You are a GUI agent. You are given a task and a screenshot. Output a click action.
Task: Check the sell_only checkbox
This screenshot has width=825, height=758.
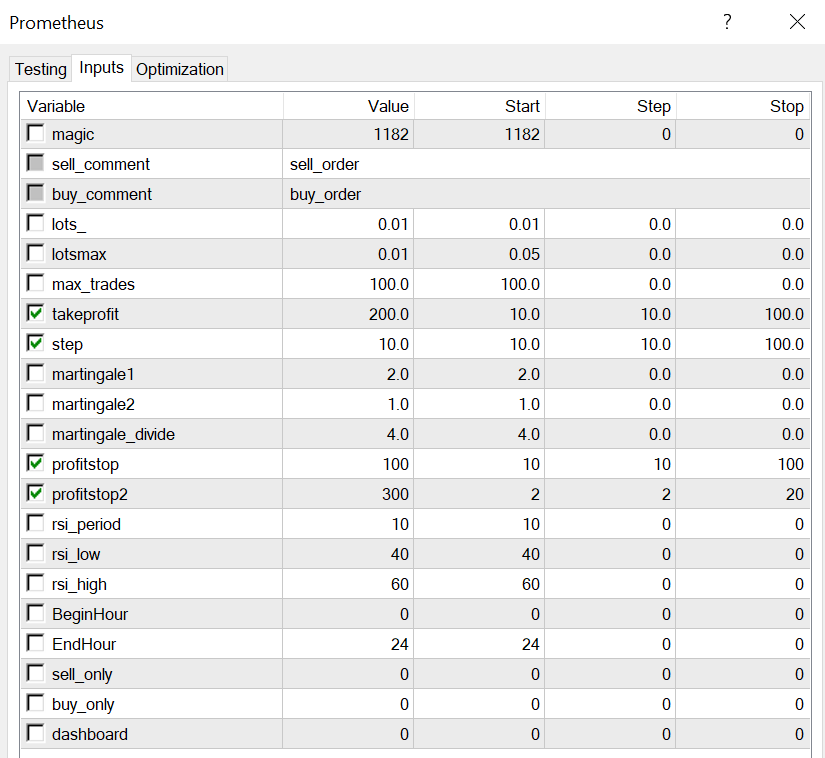pos(36,672)
